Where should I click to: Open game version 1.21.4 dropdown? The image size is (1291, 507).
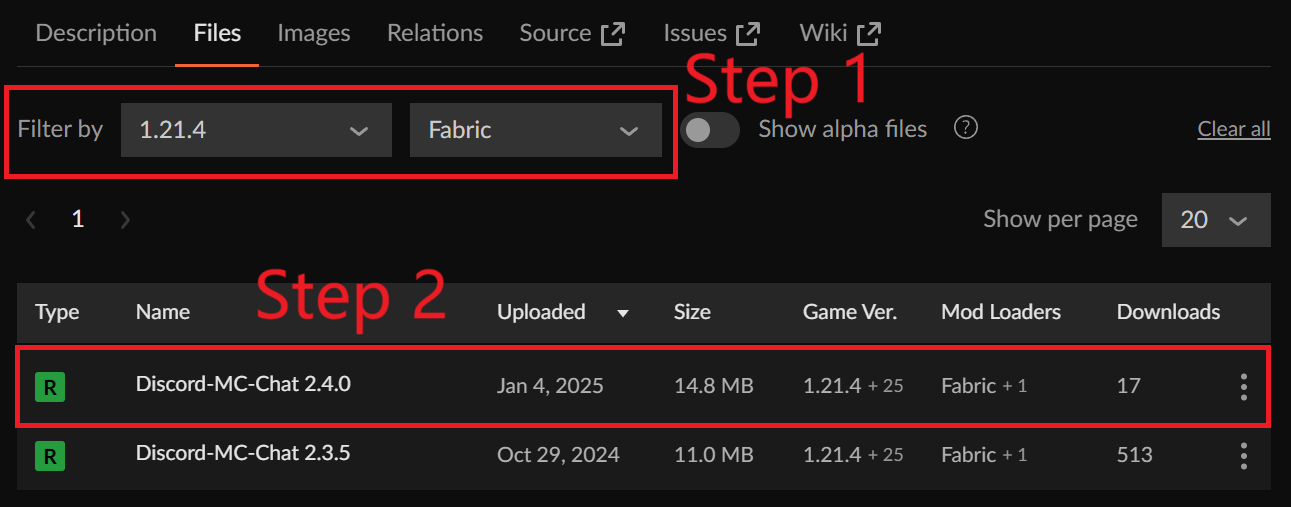coord(255,130)
